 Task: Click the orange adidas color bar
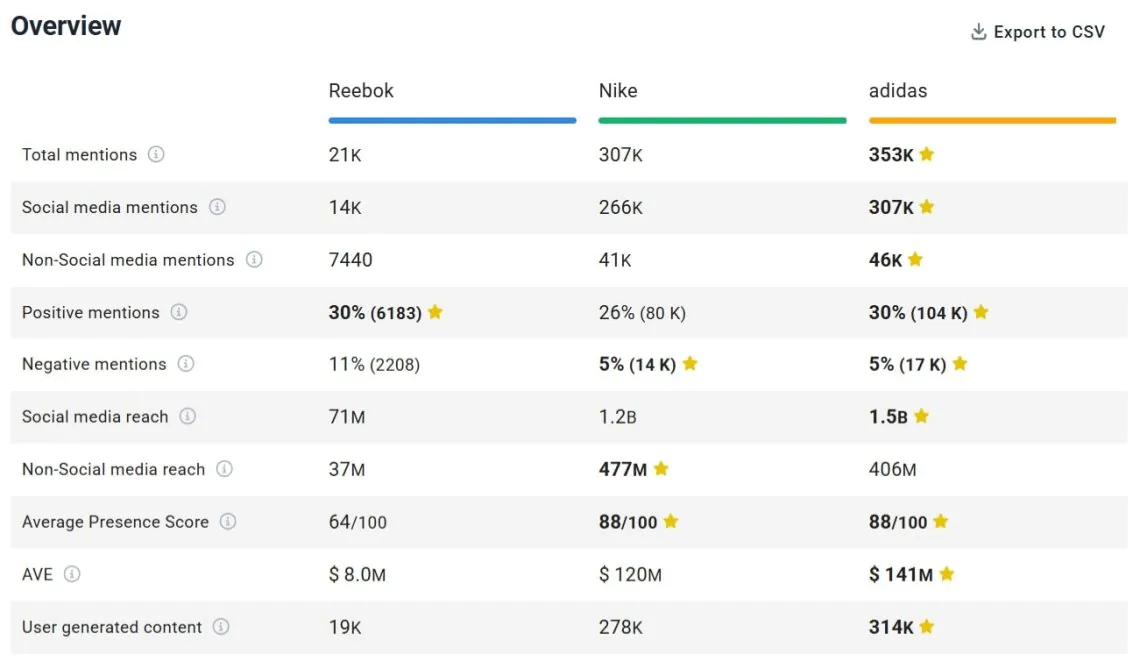pos(992,120)
